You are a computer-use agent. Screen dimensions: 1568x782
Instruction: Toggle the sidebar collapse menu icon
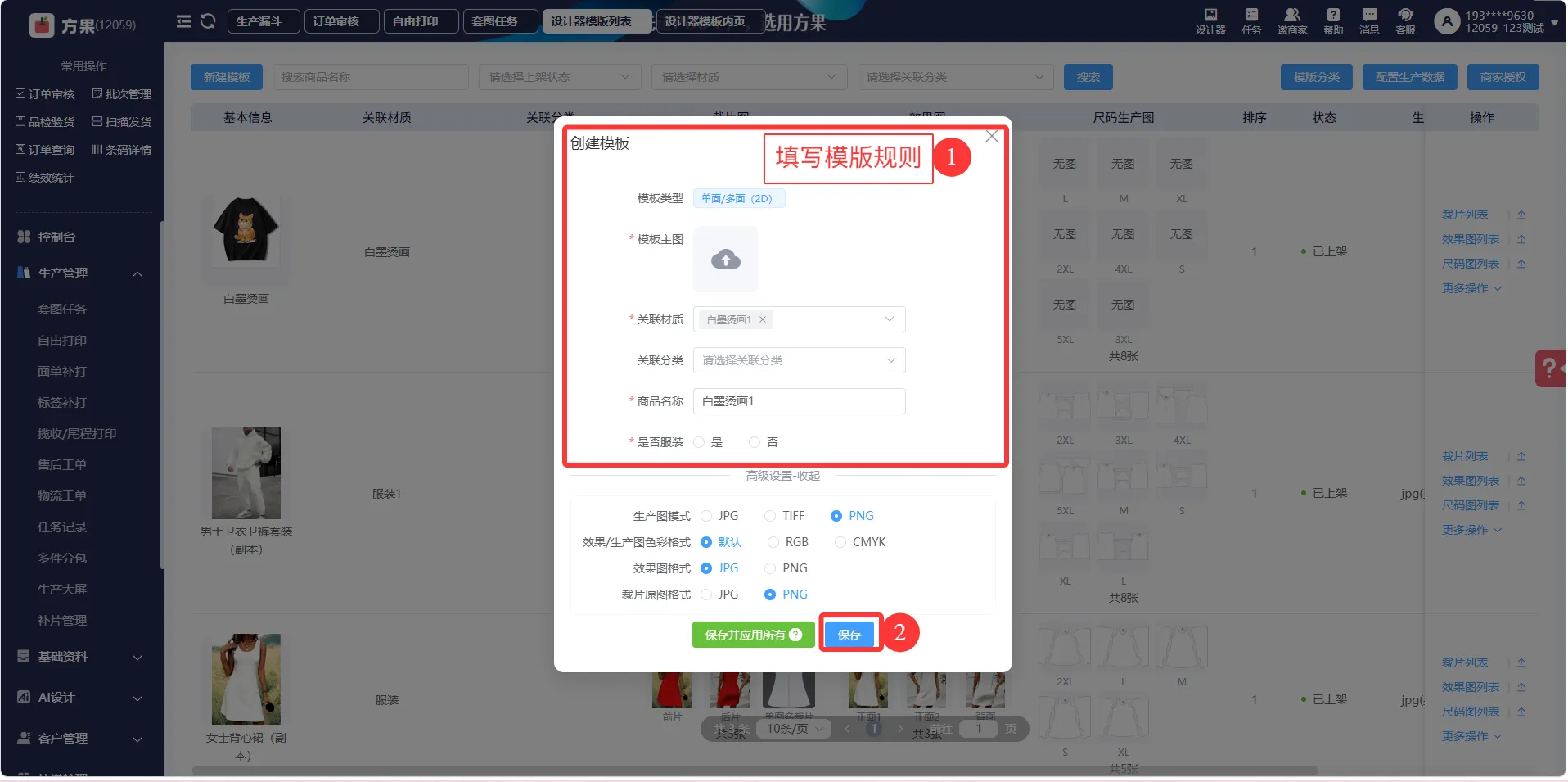pyautogui.click(x=184, y=21)
